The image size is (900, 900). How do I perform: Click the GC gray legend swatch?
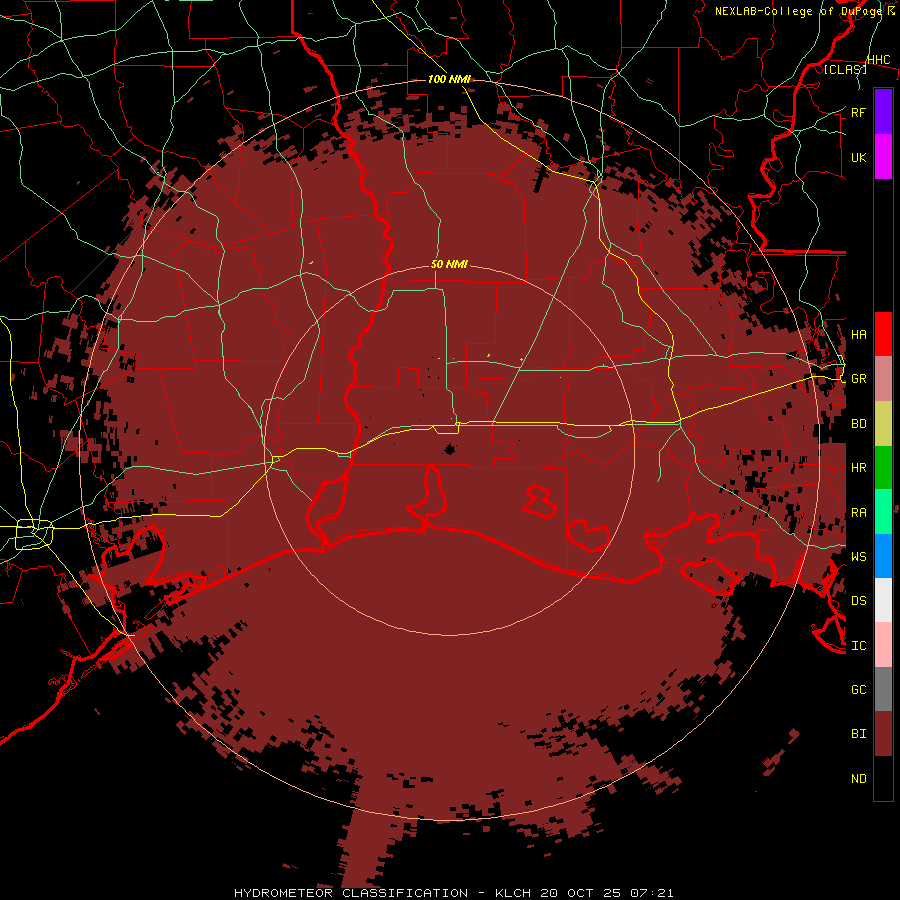883,689
